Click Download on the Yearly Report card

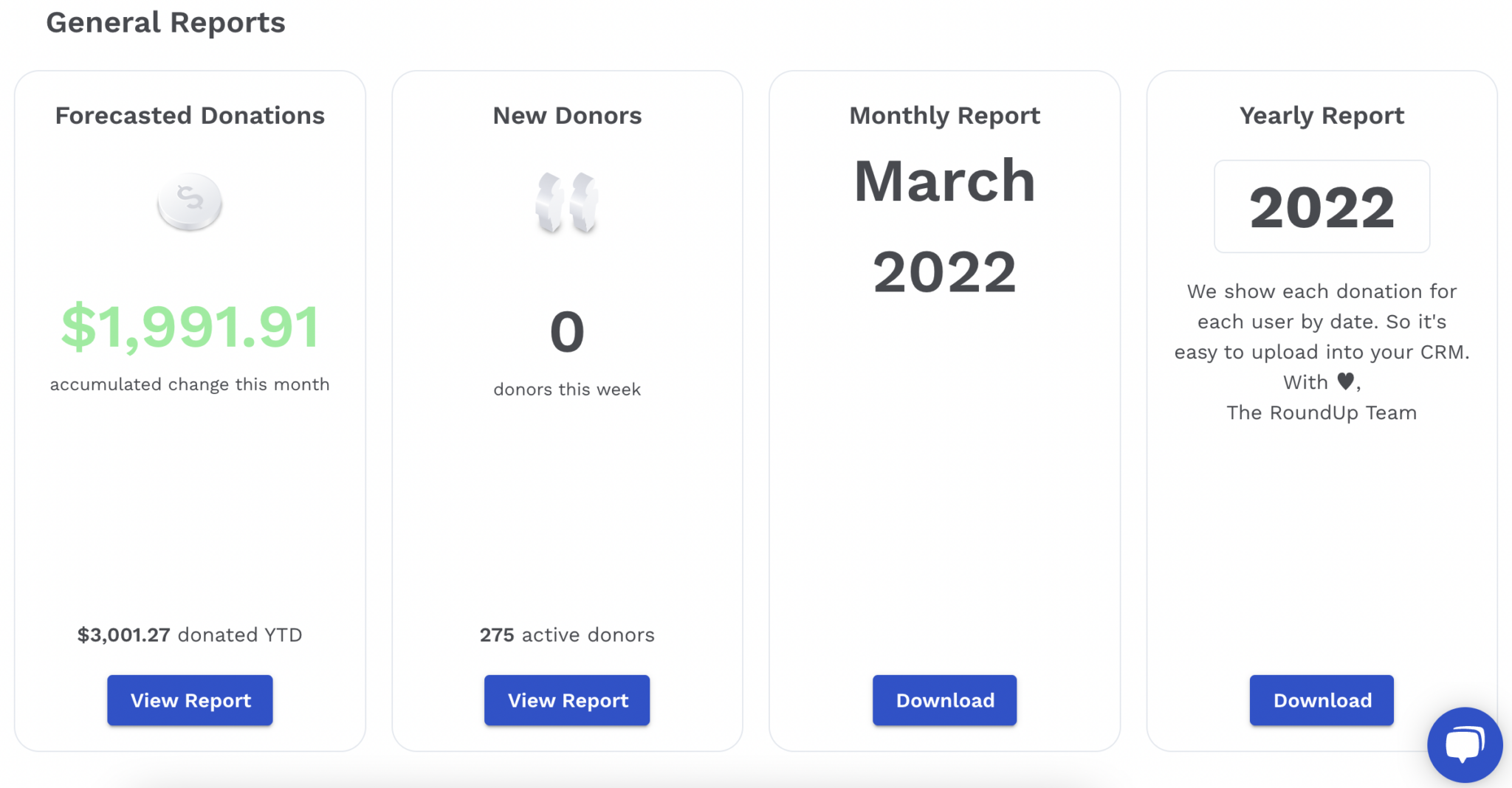[x=1321, y=700]
